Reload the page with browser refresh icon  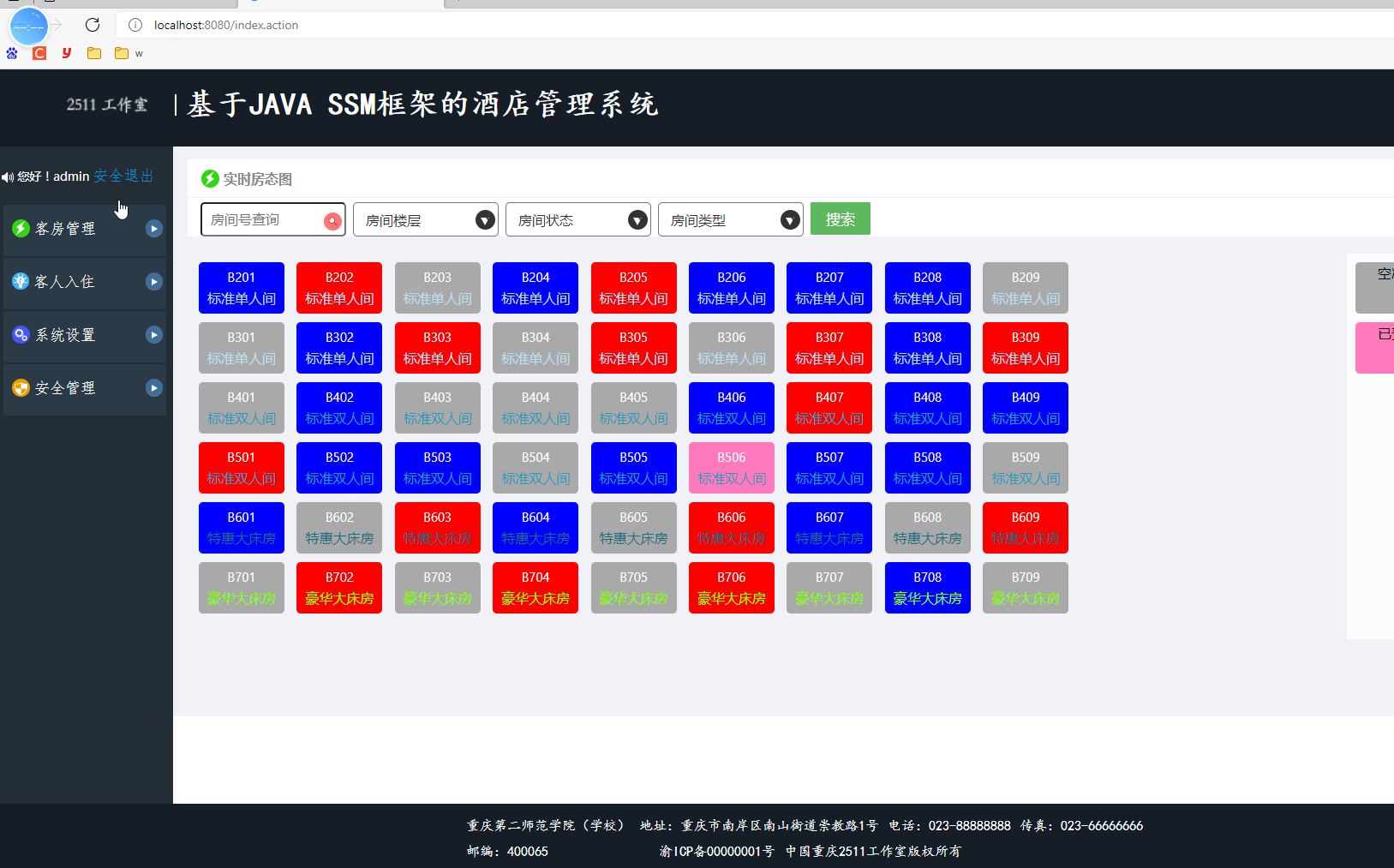93,25
